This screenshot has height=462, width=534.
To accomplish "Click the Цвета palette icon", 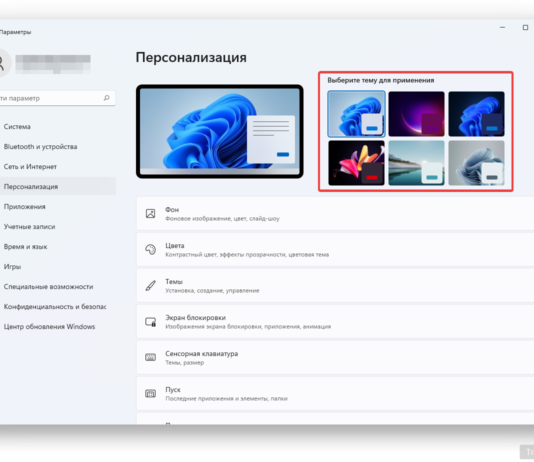I will click(151, 250).
